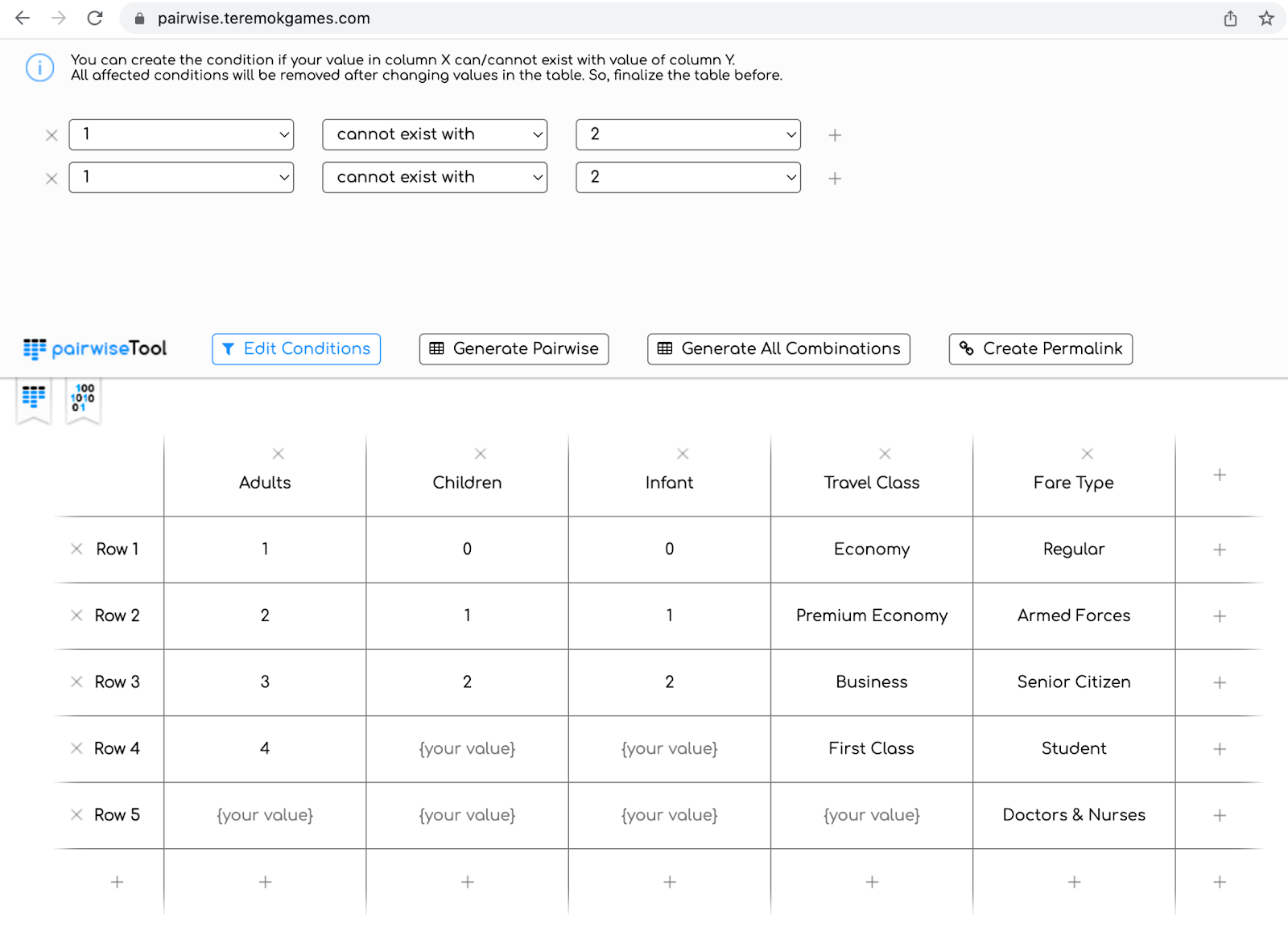
Task: Delete the Adults column
Action: [278, 454]
